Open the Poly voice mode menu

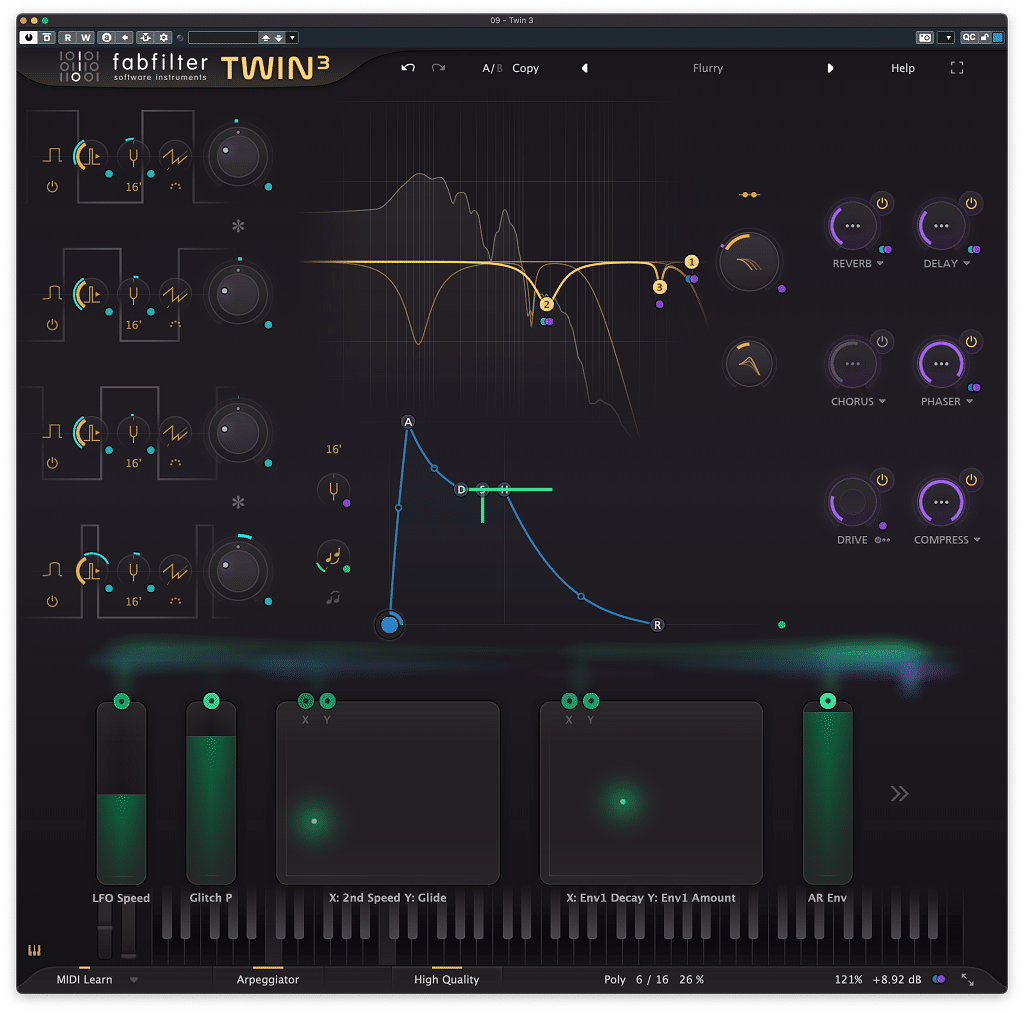[615, 980]
